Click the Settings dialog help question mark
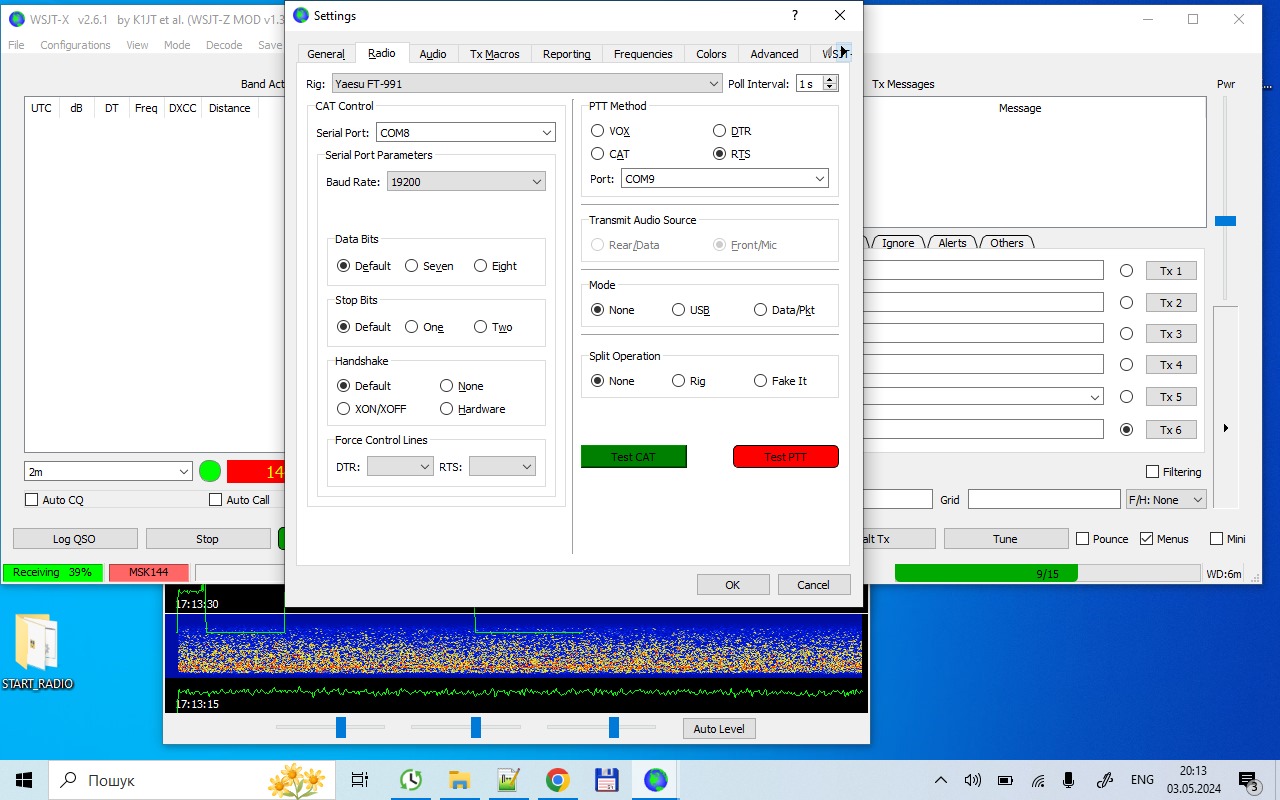 pyautogui.click(x=795, y=15)
